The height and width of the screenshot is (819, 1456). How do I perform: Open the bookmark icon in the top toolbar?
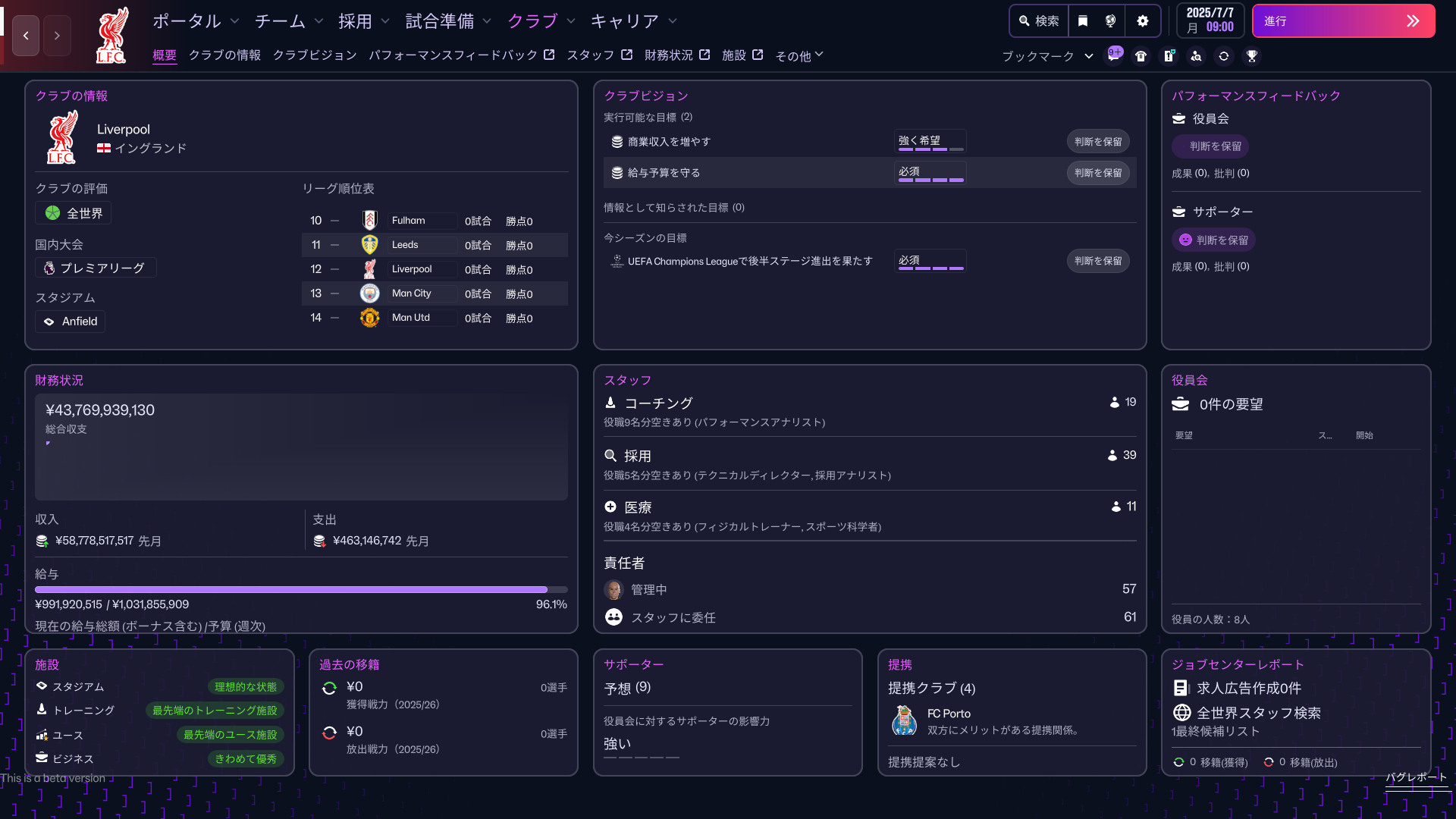[x=1083, y=21]
